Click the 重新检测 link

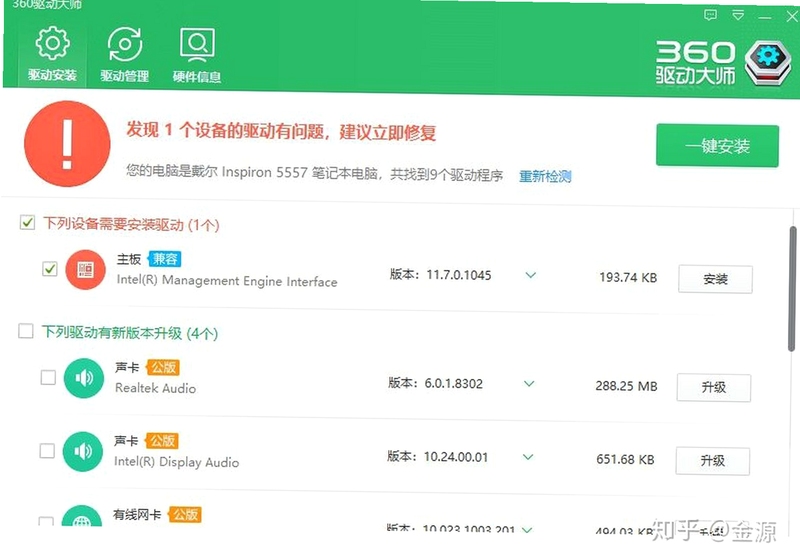coord(545,176)
